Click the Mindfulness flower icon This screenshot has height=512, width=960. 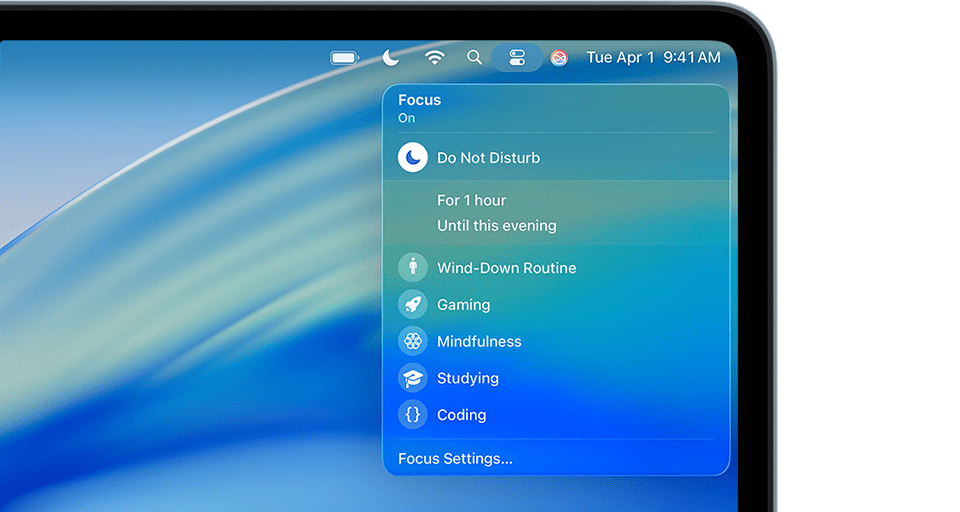coord(413,341)
